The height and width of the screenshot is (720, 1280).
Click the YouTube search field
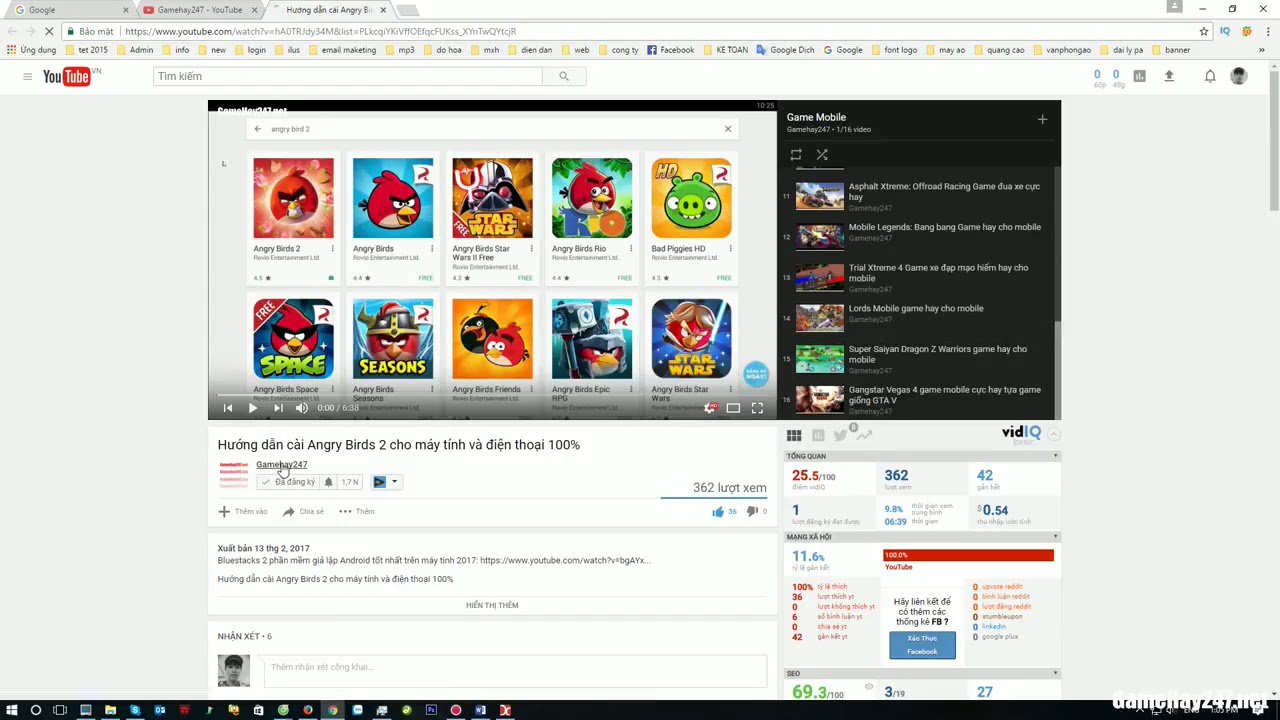348,76
